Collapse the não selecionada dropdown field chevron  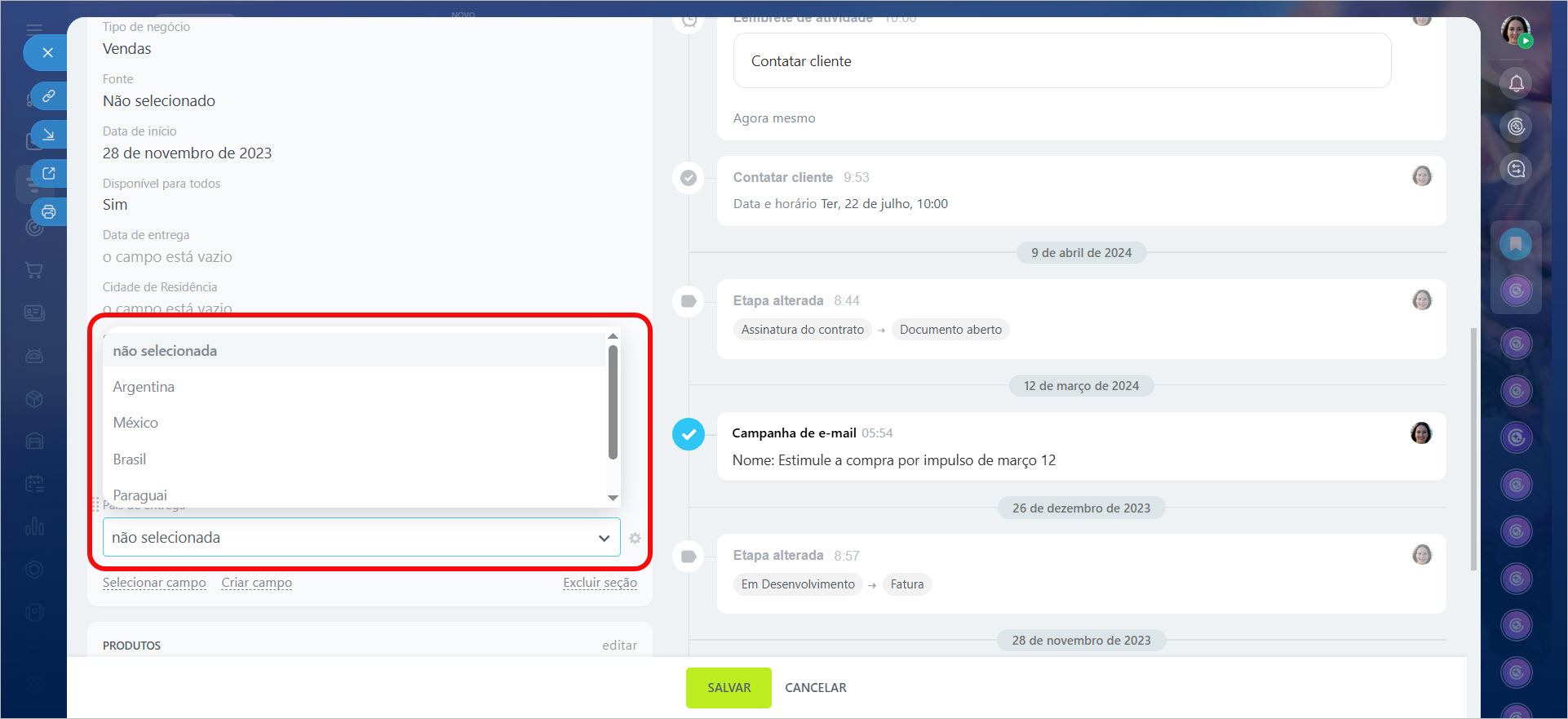pyautogui.click(x=604, y=538)
